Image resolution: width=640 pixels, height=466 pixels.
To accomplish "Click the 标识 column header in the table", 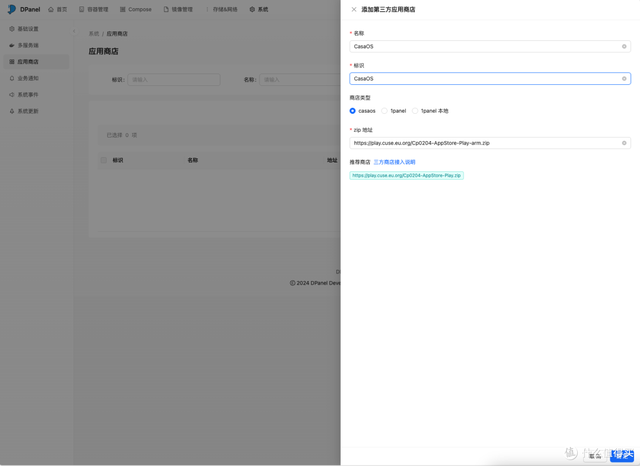I will [x=118, y=160].
